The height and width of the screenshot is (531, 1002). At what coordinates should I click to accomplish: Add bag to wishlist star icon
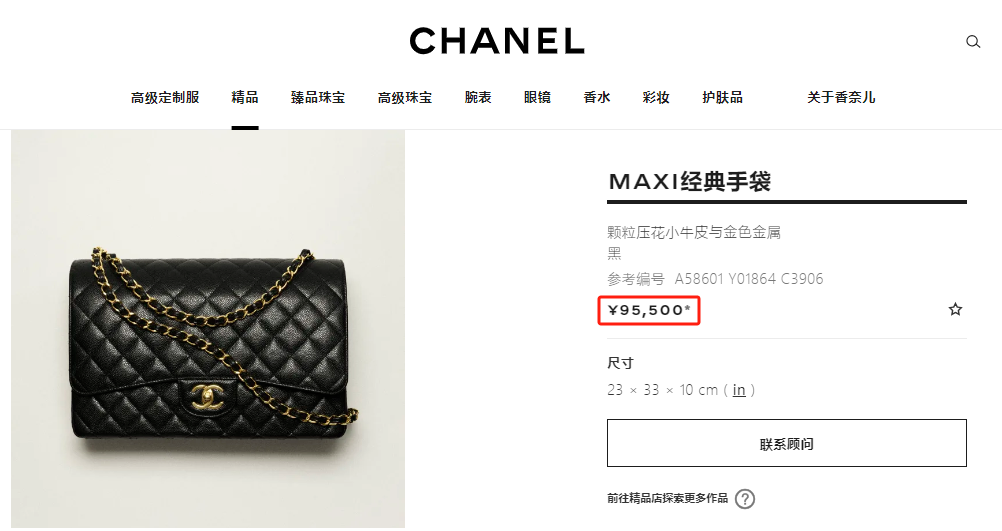click(955, 310)
